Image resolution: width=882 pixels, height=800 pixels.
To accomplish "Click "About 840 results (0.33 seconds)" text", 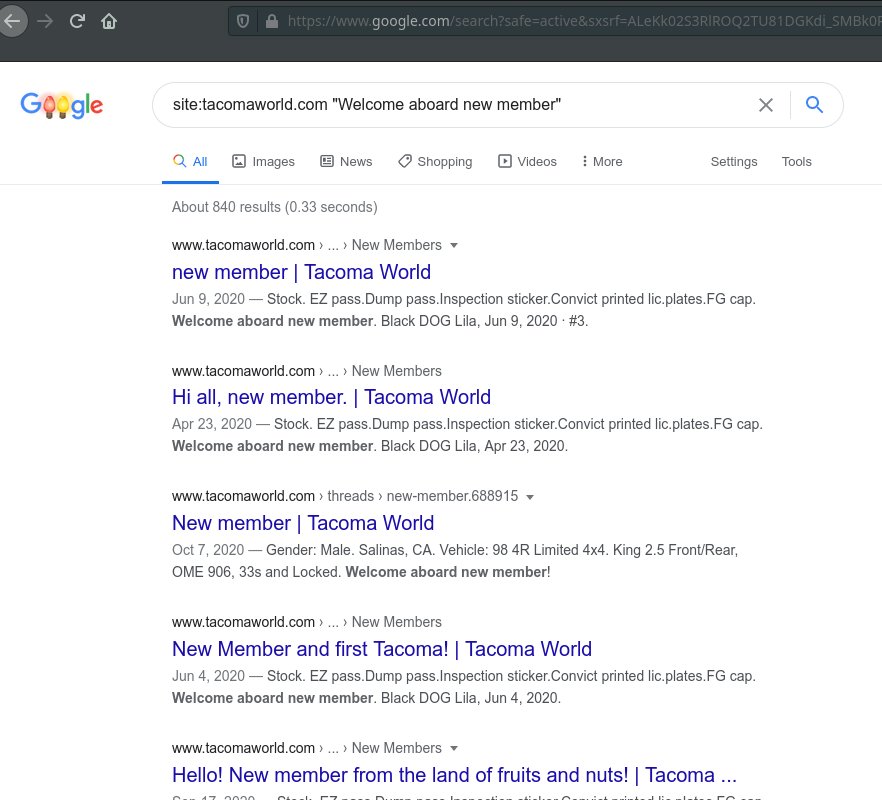I will (x=274, y=207).
